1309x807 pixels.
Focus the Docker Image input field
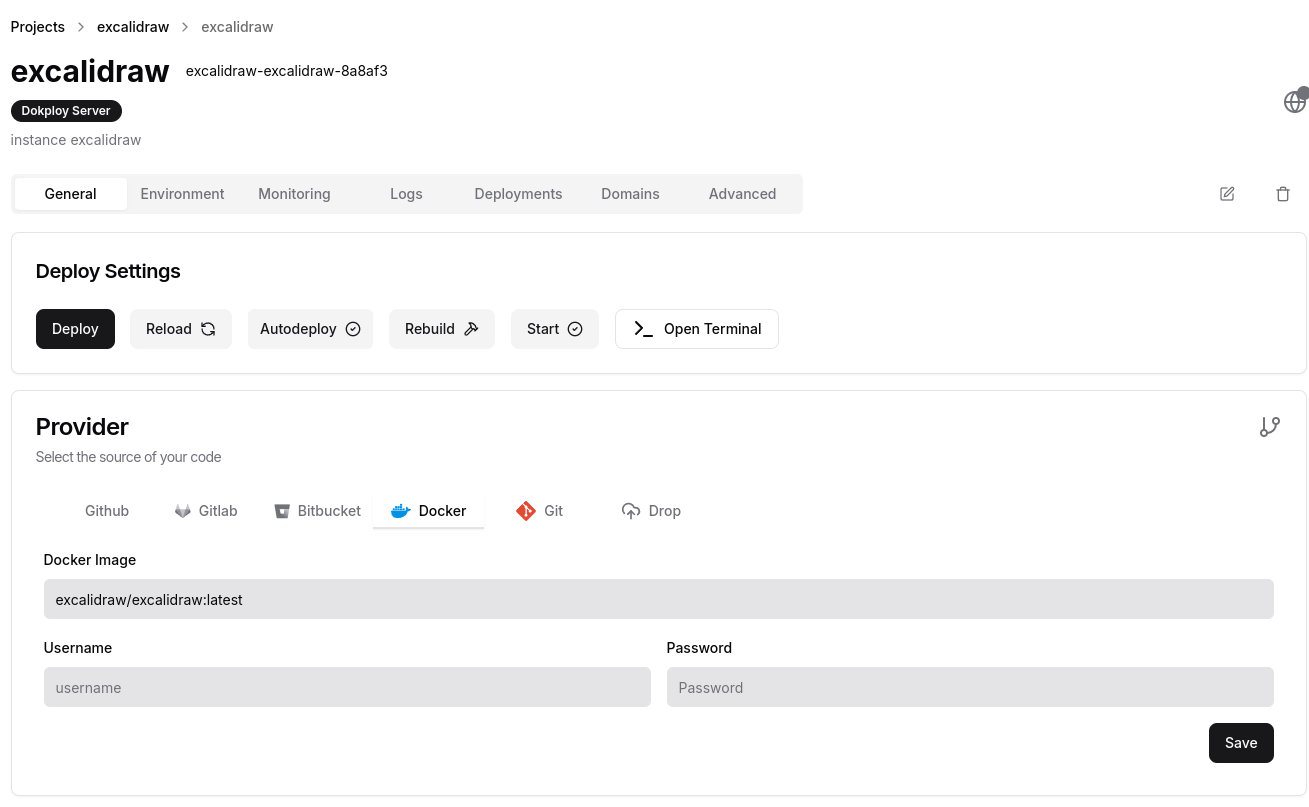pyautogui.click(x=658, y=600)
